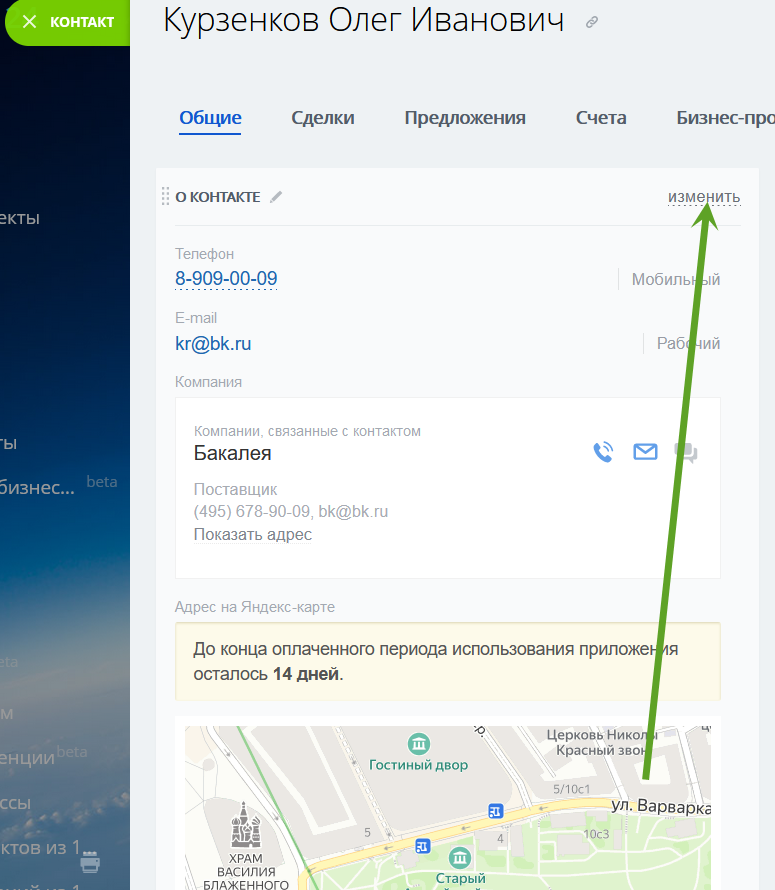Open the Предложения tab

click(x=465, y=118)
